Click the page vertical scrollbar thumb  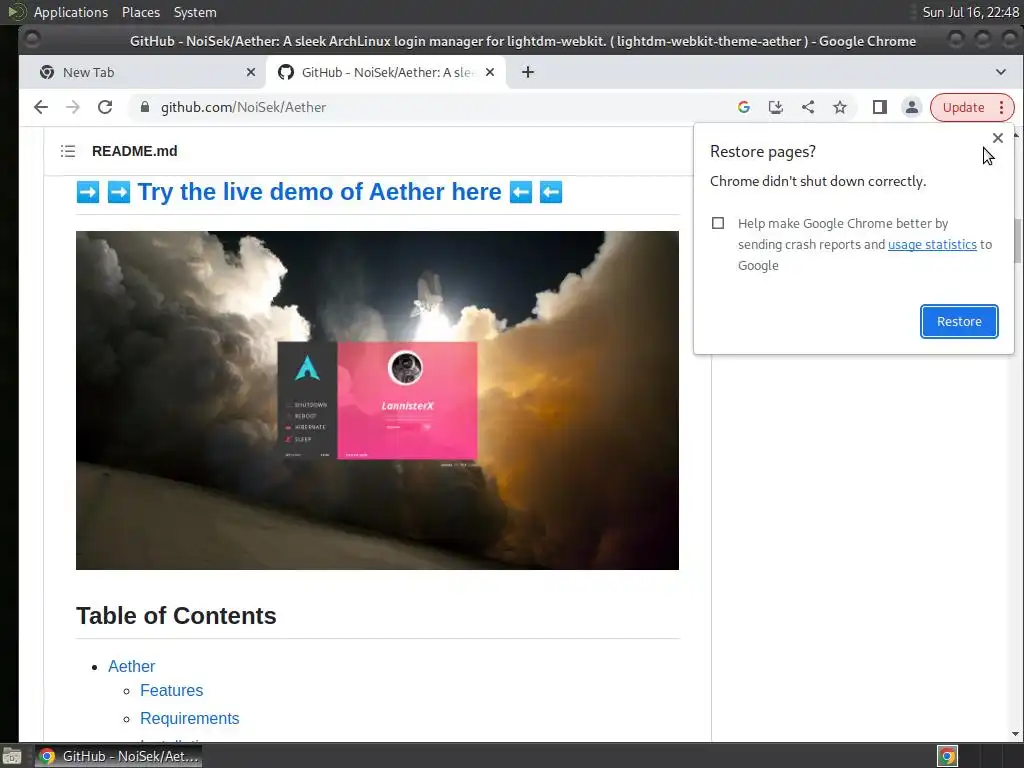(x=1016, y=240)
